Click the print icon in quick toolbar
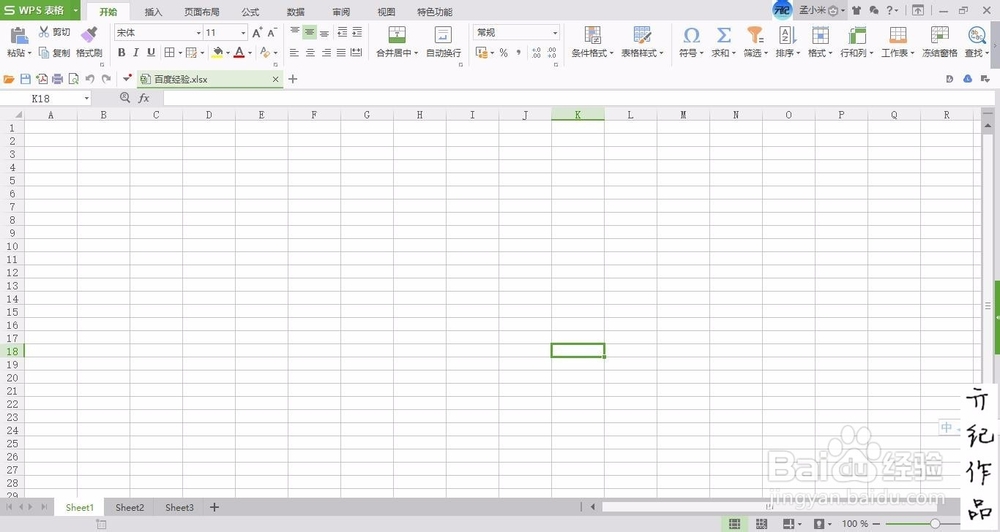This screenshot has width=1000, height=532. pyautogui.click(x=57, y=79)
